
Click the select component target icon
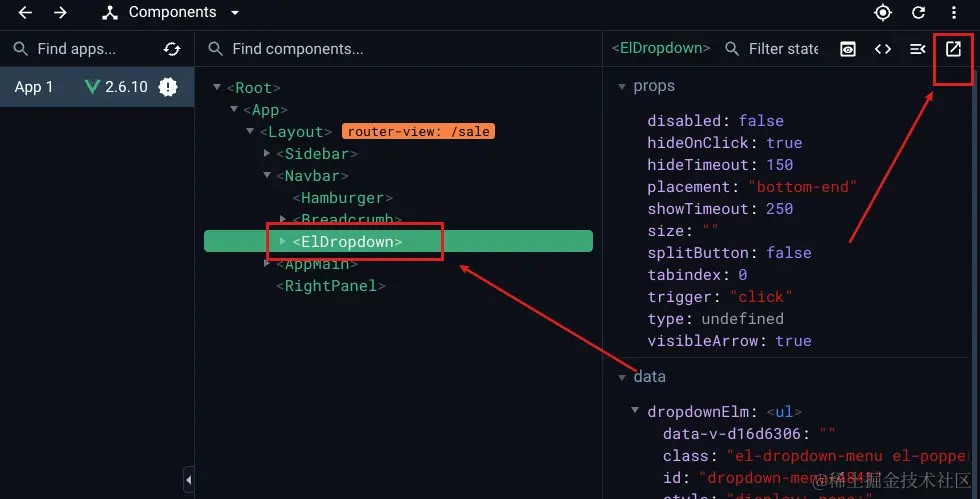point(882,13)
